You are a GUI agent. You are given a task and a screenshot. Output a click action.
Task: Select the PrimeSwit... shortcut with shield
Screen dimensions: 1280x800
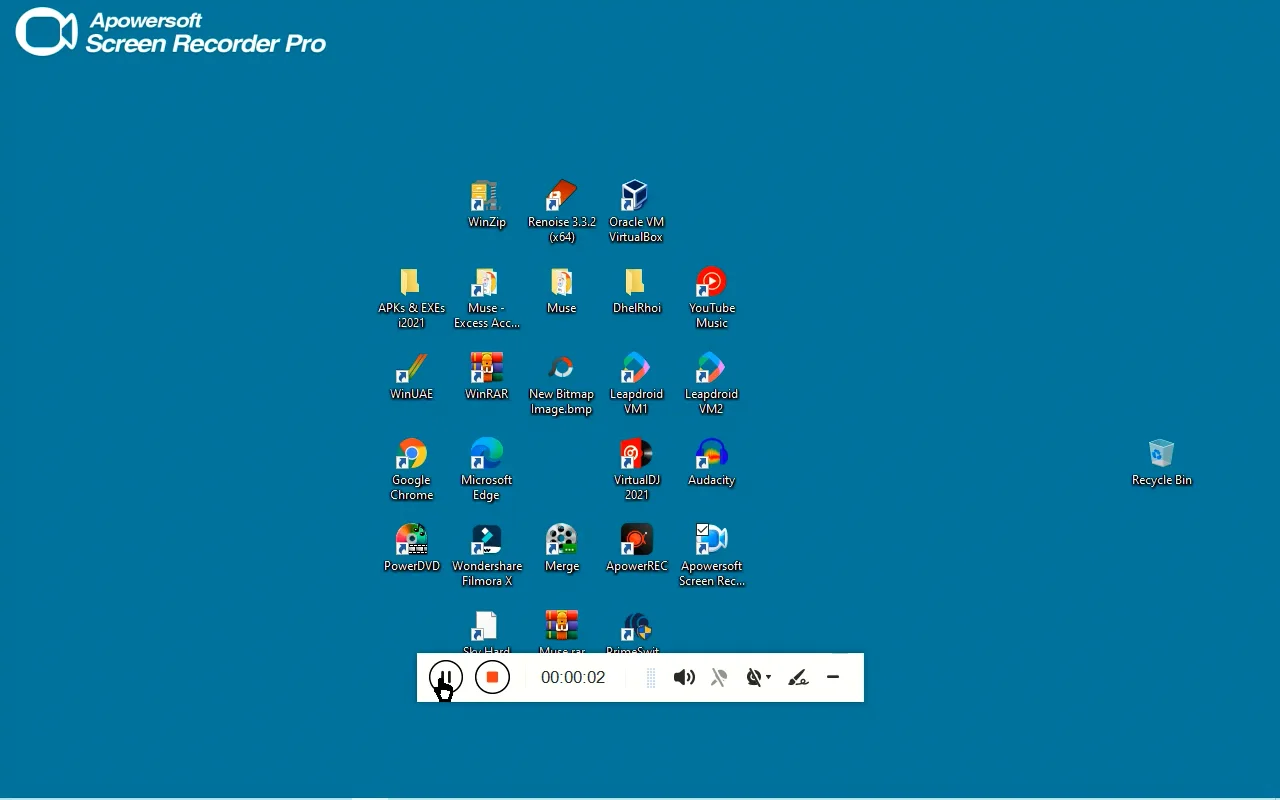pos(636,632)
